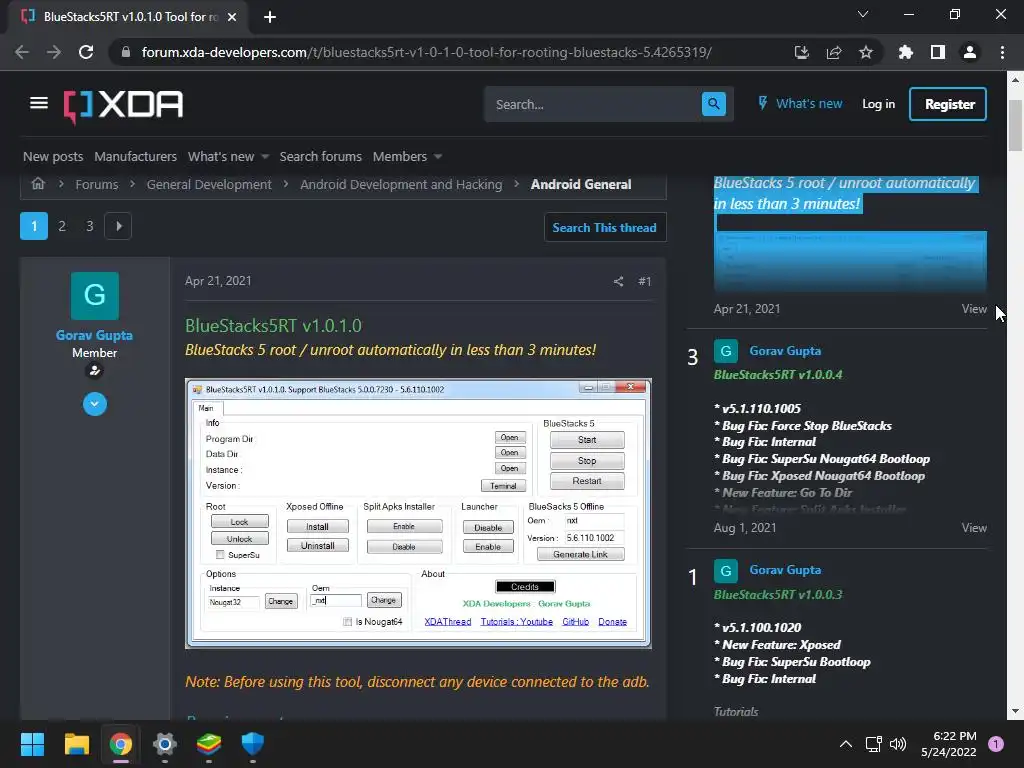The height and width of the screenshot is (768, 1024).
Task: Click browser forward arrow
Action: [54, 52]
